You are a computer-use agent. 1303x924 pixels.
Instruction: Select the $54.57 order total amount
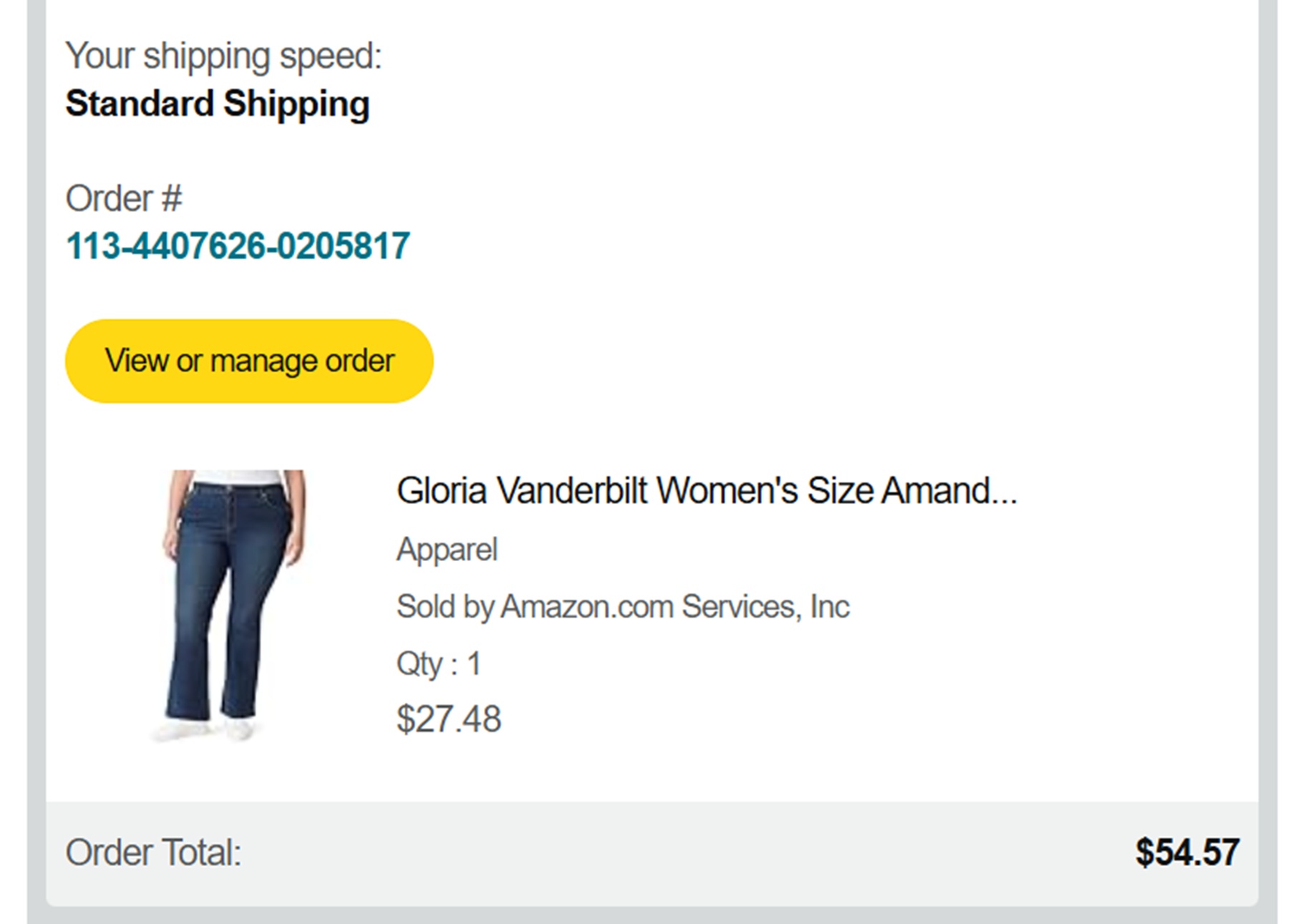(1186, 852)
